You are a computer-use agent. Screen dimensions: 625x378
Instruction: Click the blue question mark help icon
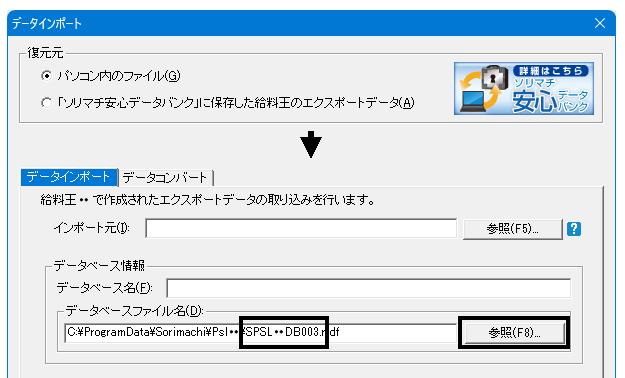click(574, 229)
